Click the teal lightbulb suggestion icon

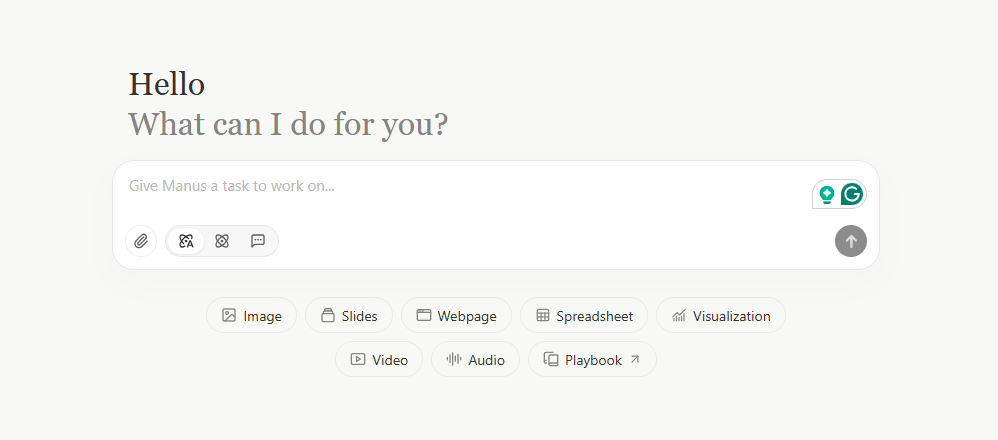pyautogui.click(x=827, y=194)
